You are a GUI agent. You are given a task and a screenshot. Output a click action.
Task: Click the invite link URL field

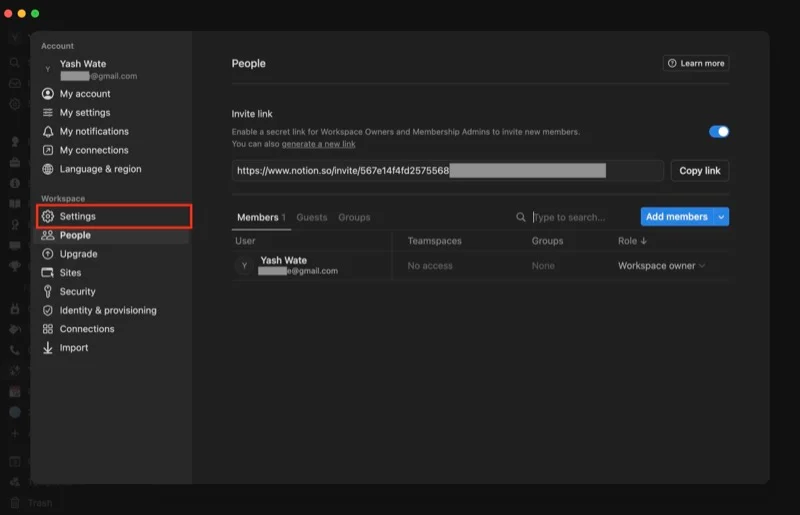[x=447, y=171]
